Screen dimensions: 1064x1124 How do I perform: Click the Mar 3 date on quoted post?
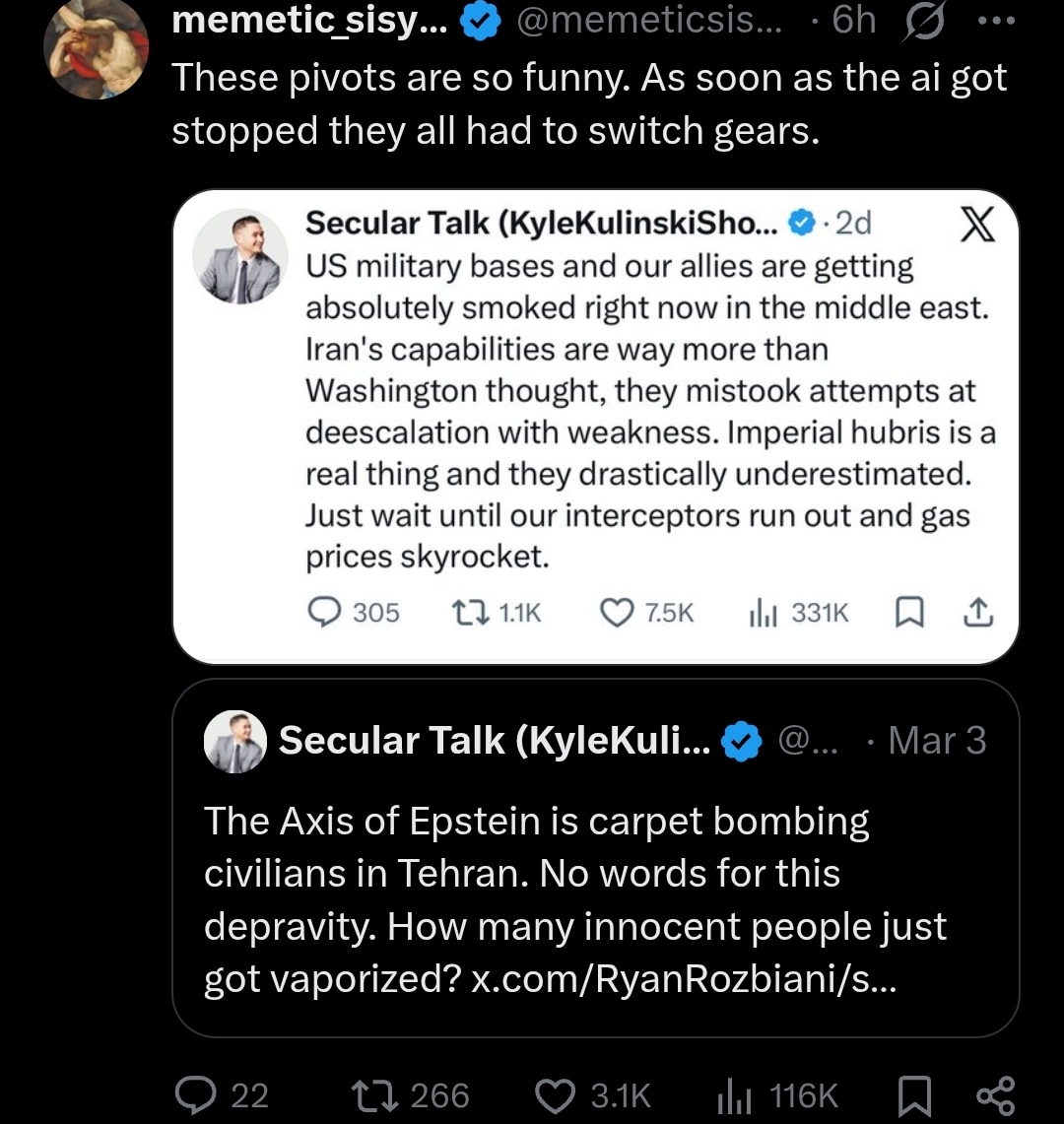pyautogui.click(x=936, y=741)
